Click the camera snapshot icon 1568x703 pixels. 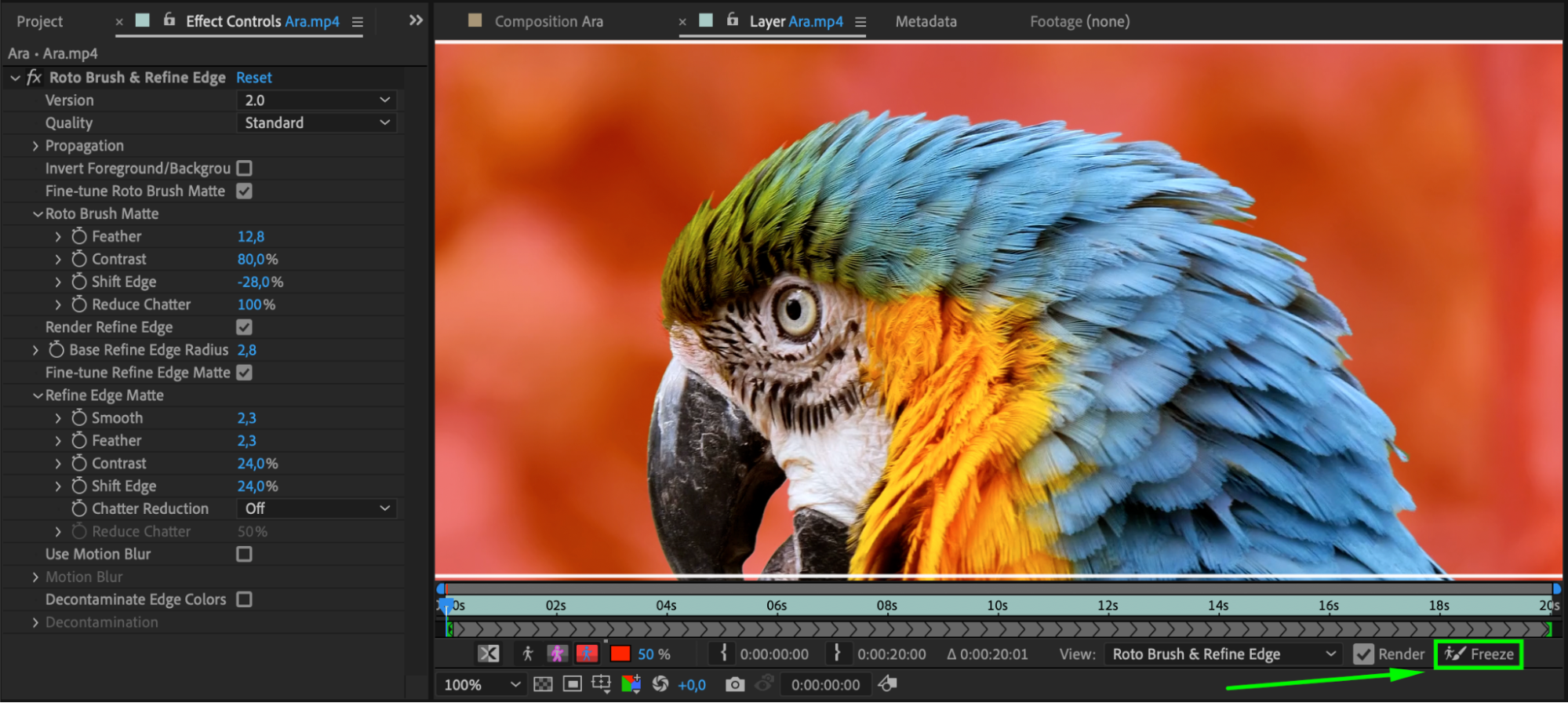734,684
